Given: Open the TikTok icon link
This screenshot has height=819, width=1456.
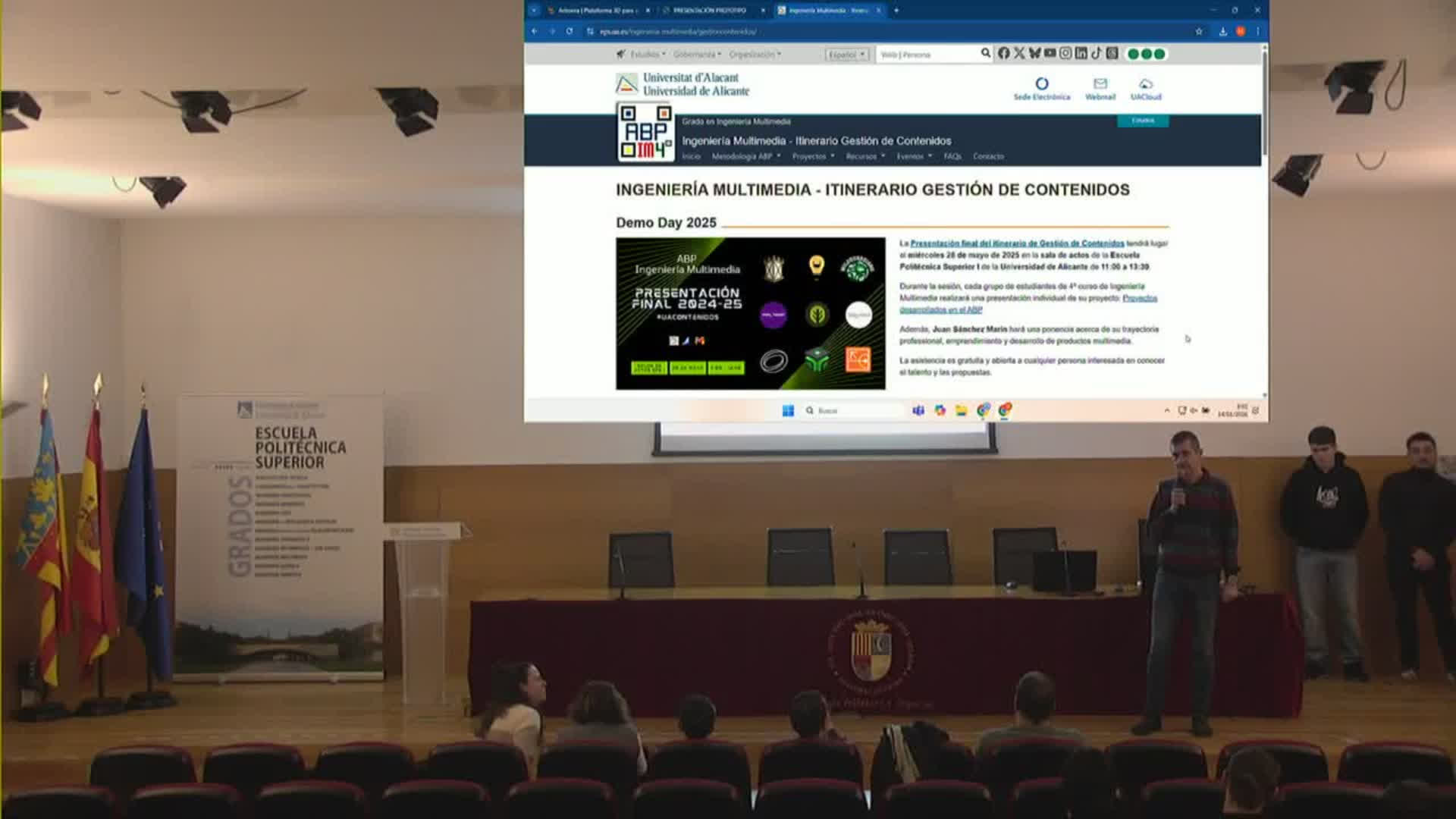Looking at the screenshot, I should point(1096,53).
